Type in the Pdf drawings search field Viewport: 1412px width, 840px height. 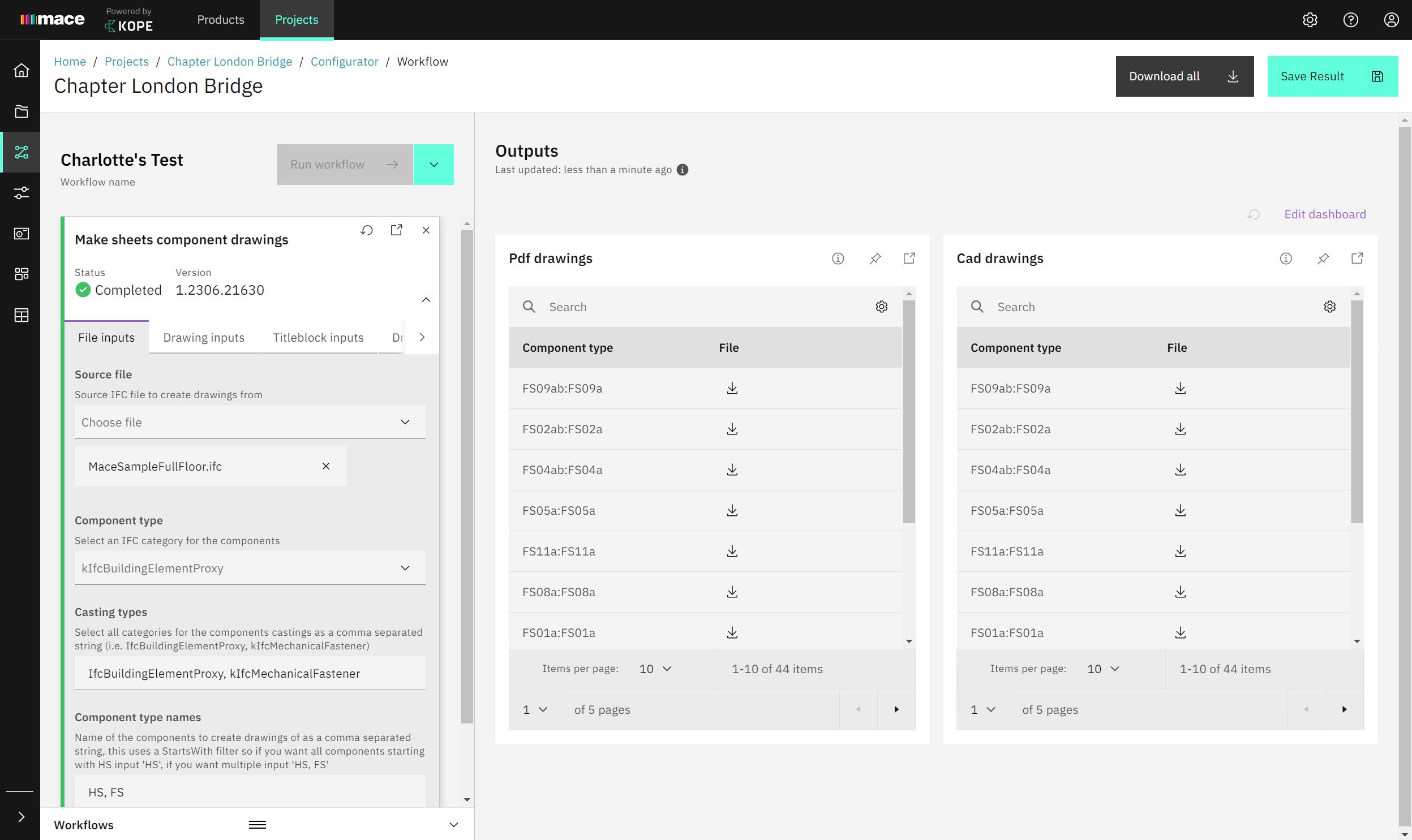651,306
